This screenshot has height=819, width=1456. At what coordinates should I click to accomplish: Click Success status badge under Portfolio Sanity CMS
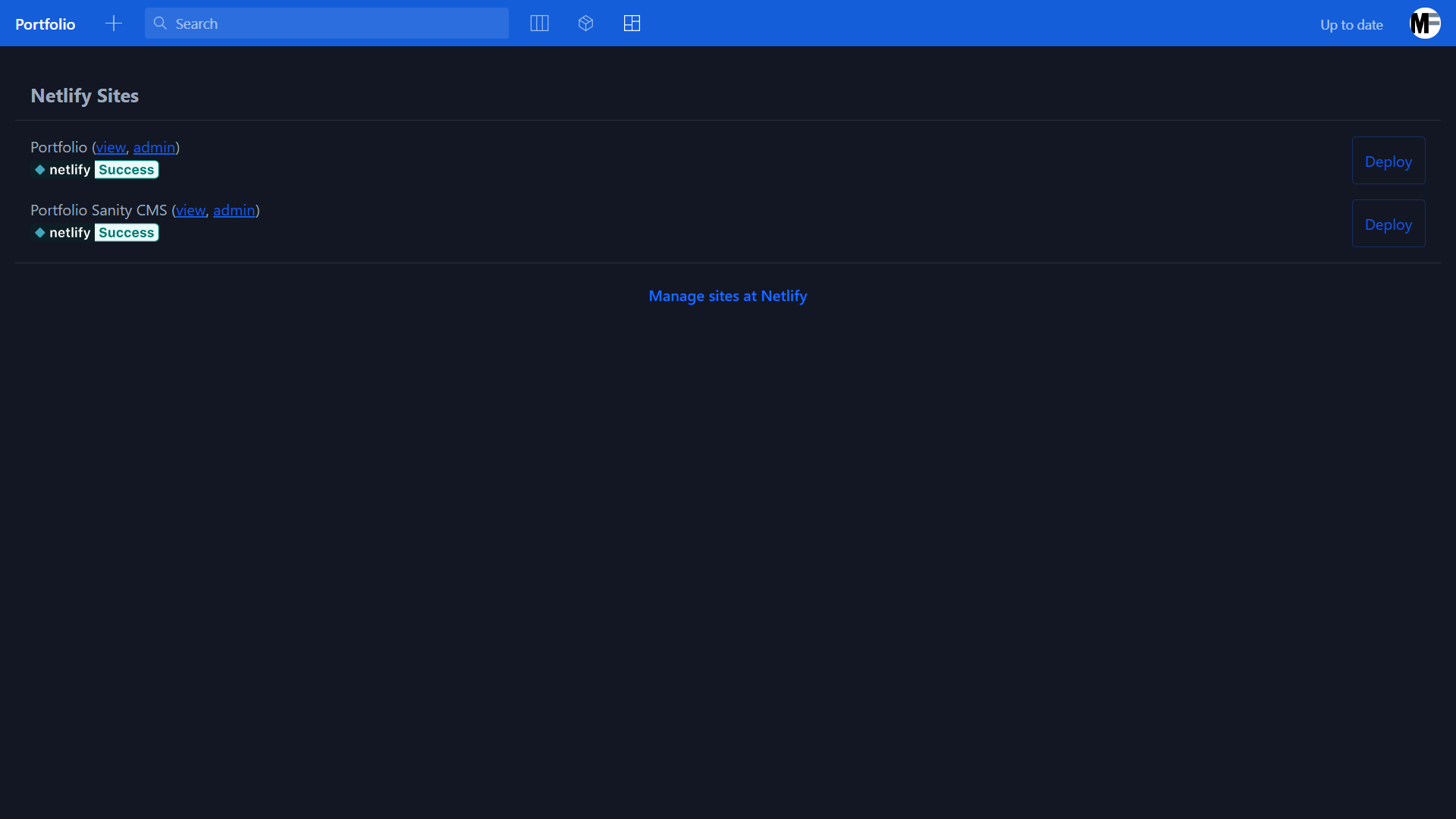point(127,233)
